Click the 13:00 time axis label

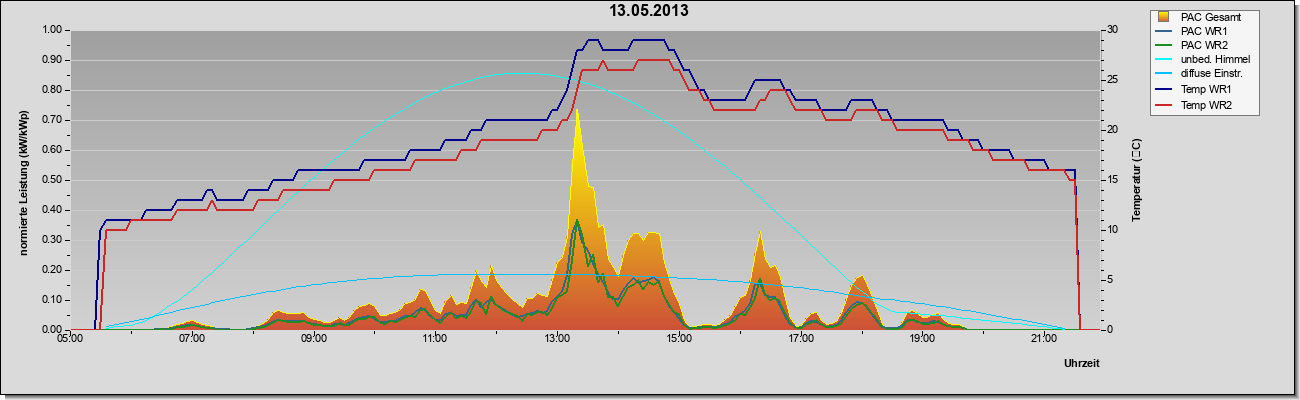[x=557, y=340]
